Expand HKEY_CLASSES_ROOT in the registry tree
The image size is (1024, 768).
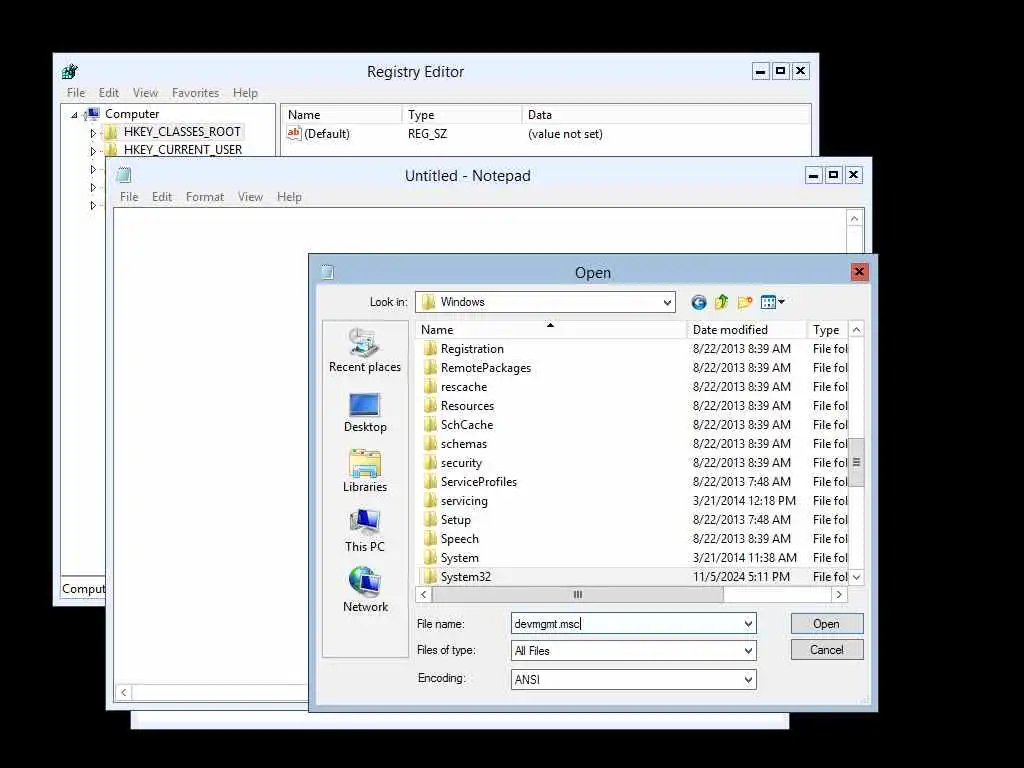93,133
